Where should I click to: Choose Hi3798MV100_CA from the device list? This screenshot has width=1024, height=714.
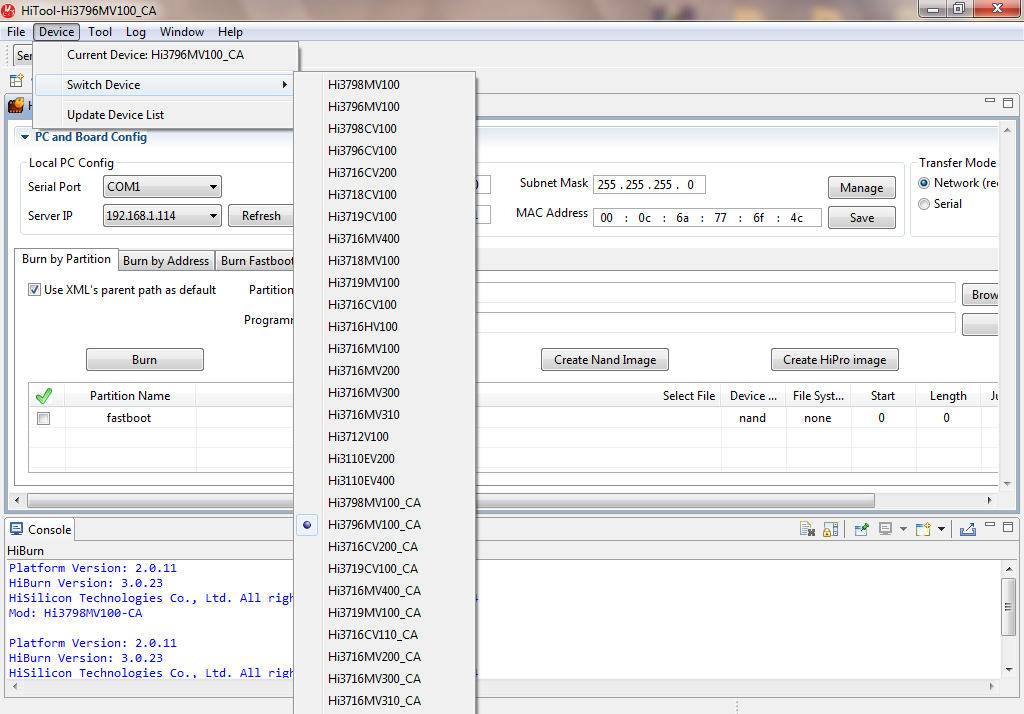374,503
